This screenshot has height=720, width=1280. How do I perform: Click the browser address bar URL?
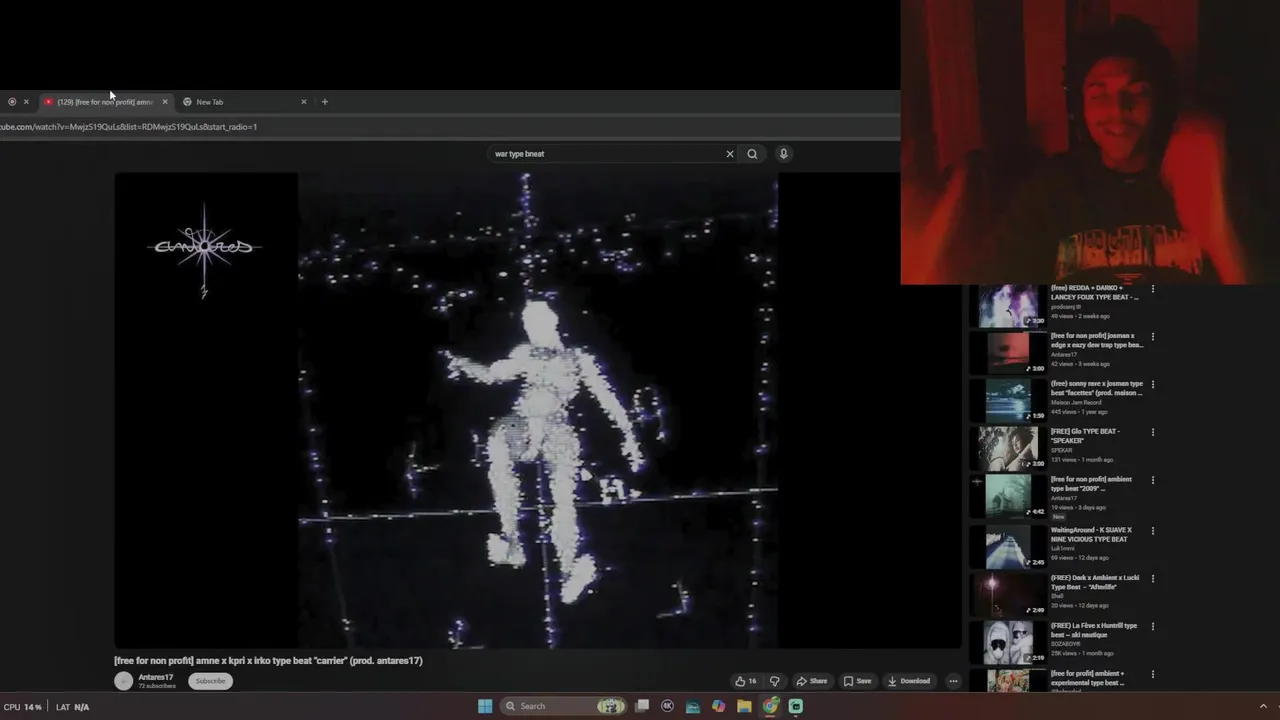[129, 127]
